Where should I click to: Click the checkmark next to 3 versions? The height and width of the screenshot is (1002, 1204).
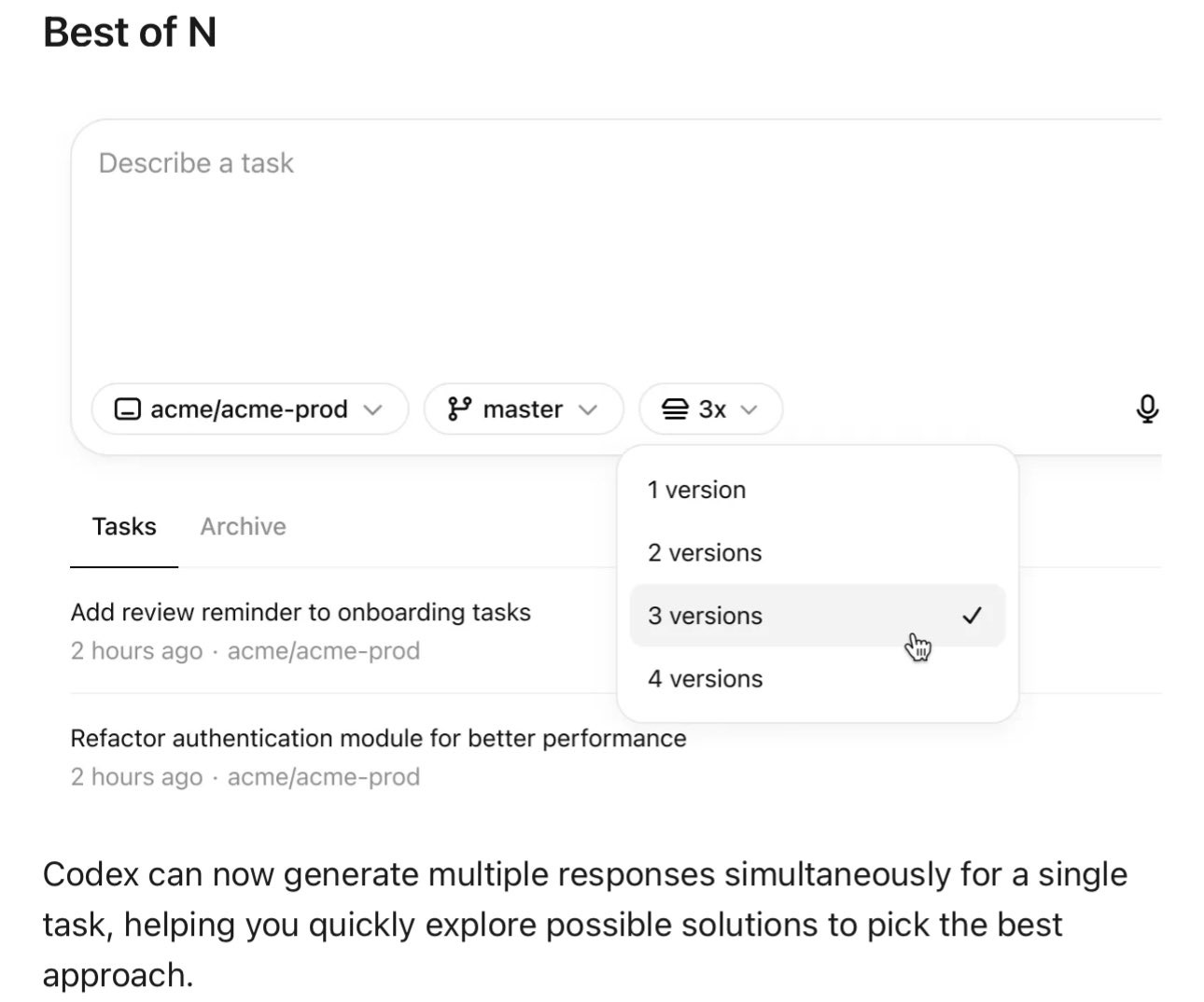click(972, 616)
